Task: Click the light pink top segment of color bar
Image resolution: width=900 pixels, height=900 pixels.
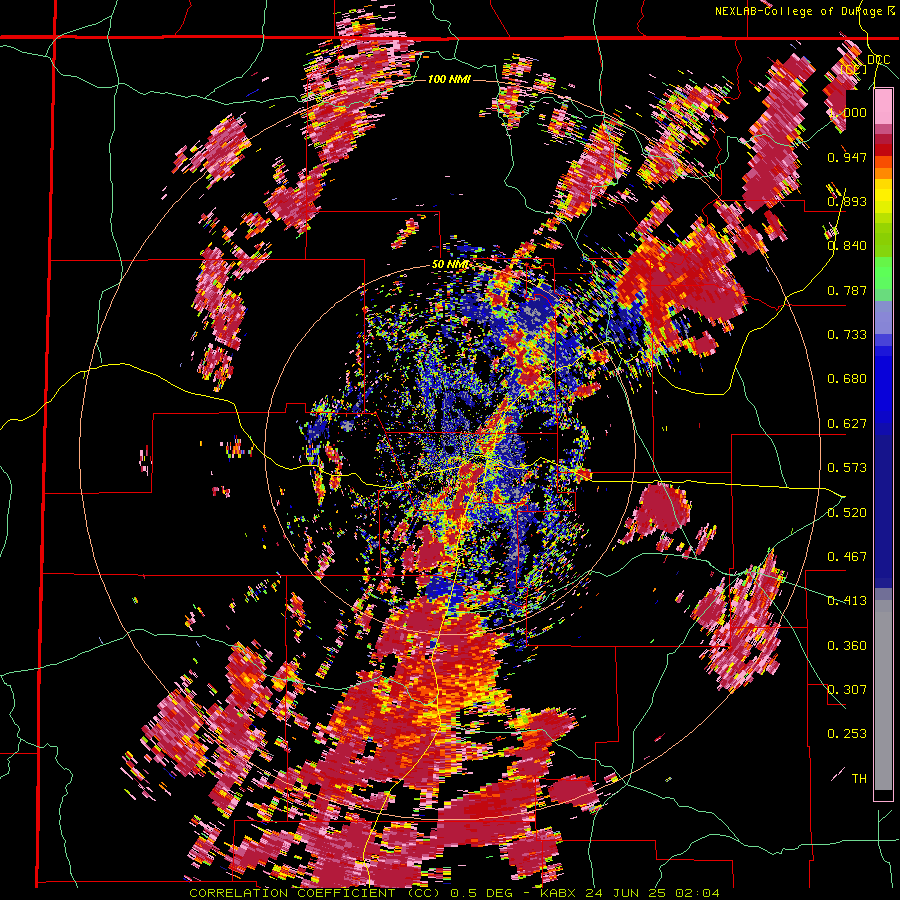Action: [883, 107]
